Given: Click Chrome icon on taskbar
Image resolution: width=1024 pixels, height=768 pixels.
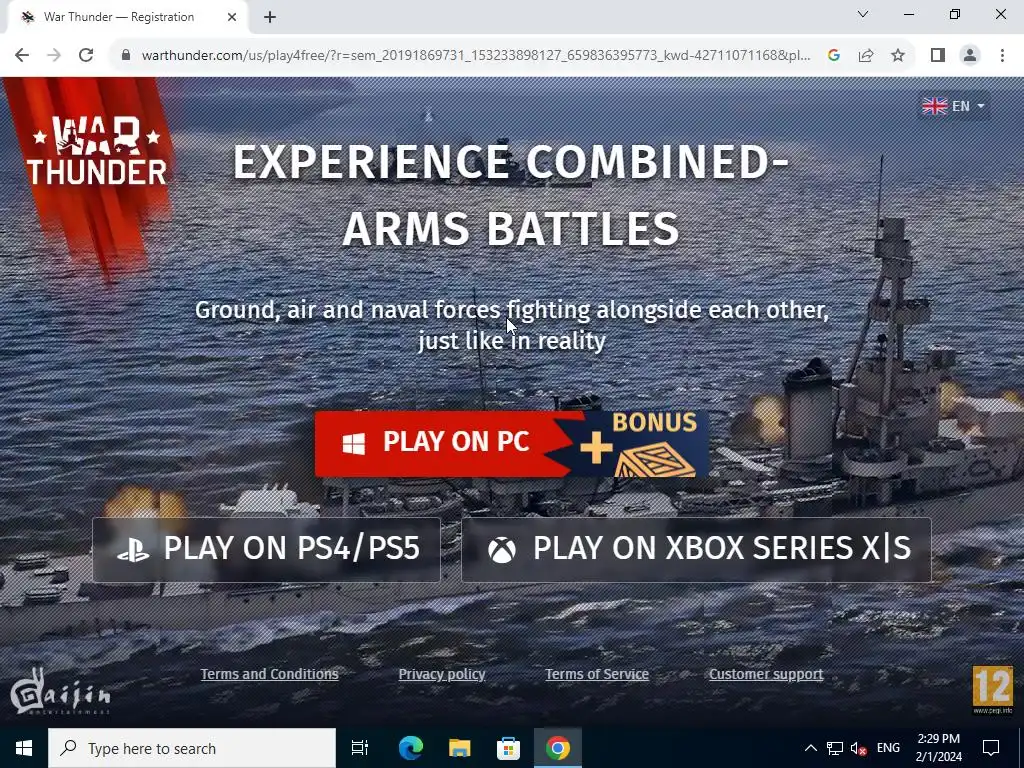Looking at the screenshot, I should pyautogui.click(x=558, y=748).
